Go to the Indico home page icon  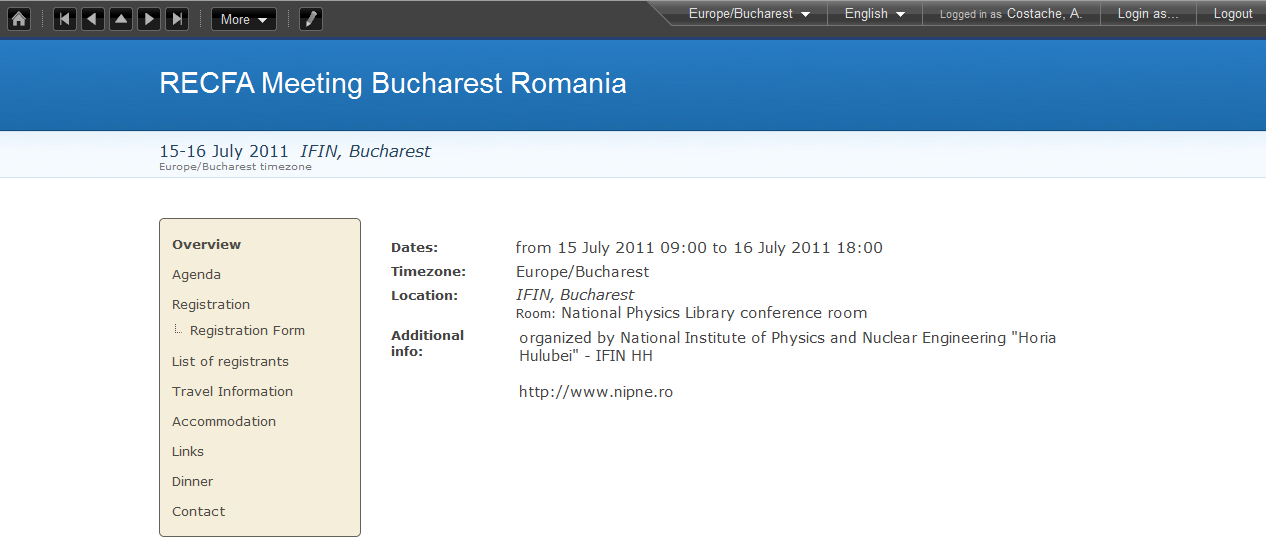click(x=19, y=19)
